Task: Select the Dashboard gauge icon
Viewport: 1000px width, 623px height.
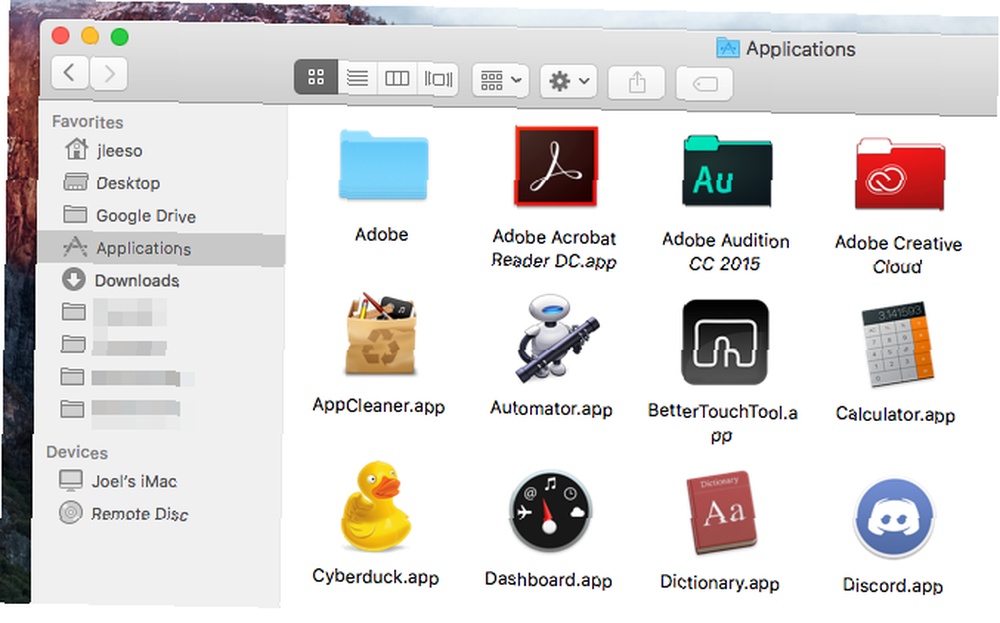Action: click(x=550, y=511)
